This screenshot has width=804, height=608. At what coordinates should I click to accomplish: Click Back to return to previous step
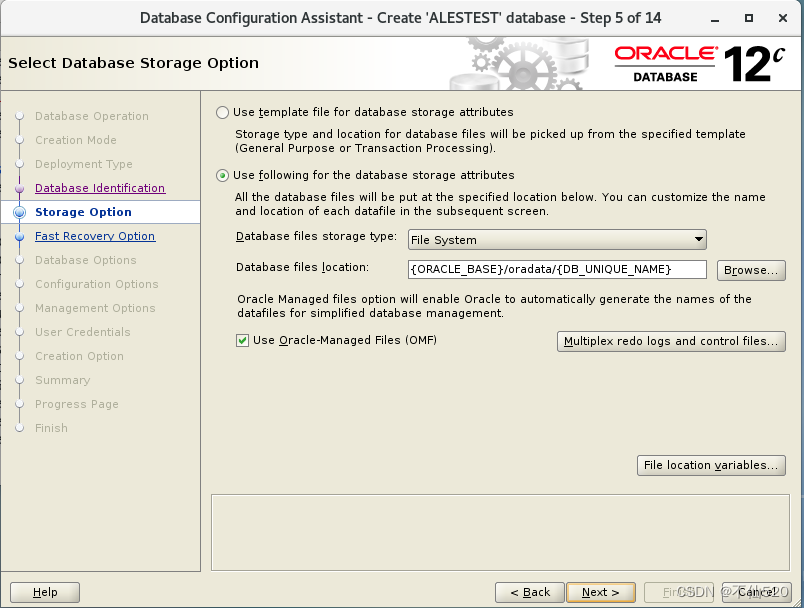(x=529, y=592)
